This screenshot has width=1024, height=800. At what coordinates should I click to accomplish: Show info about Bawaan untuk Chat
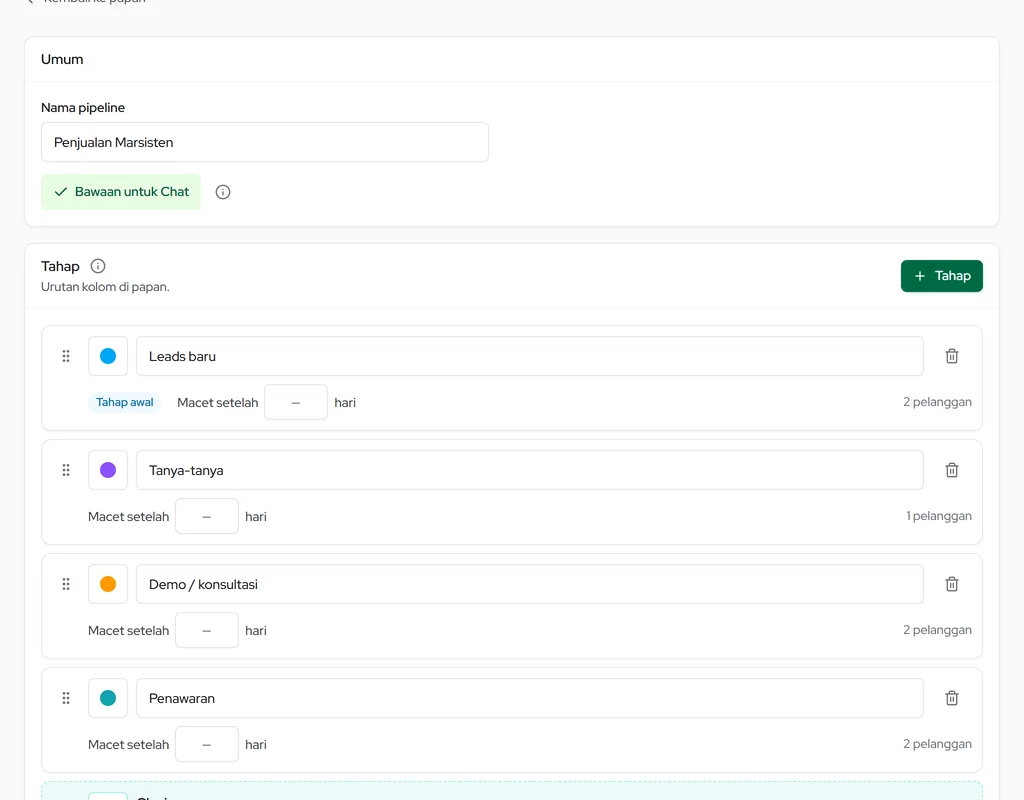click(223, 192)
